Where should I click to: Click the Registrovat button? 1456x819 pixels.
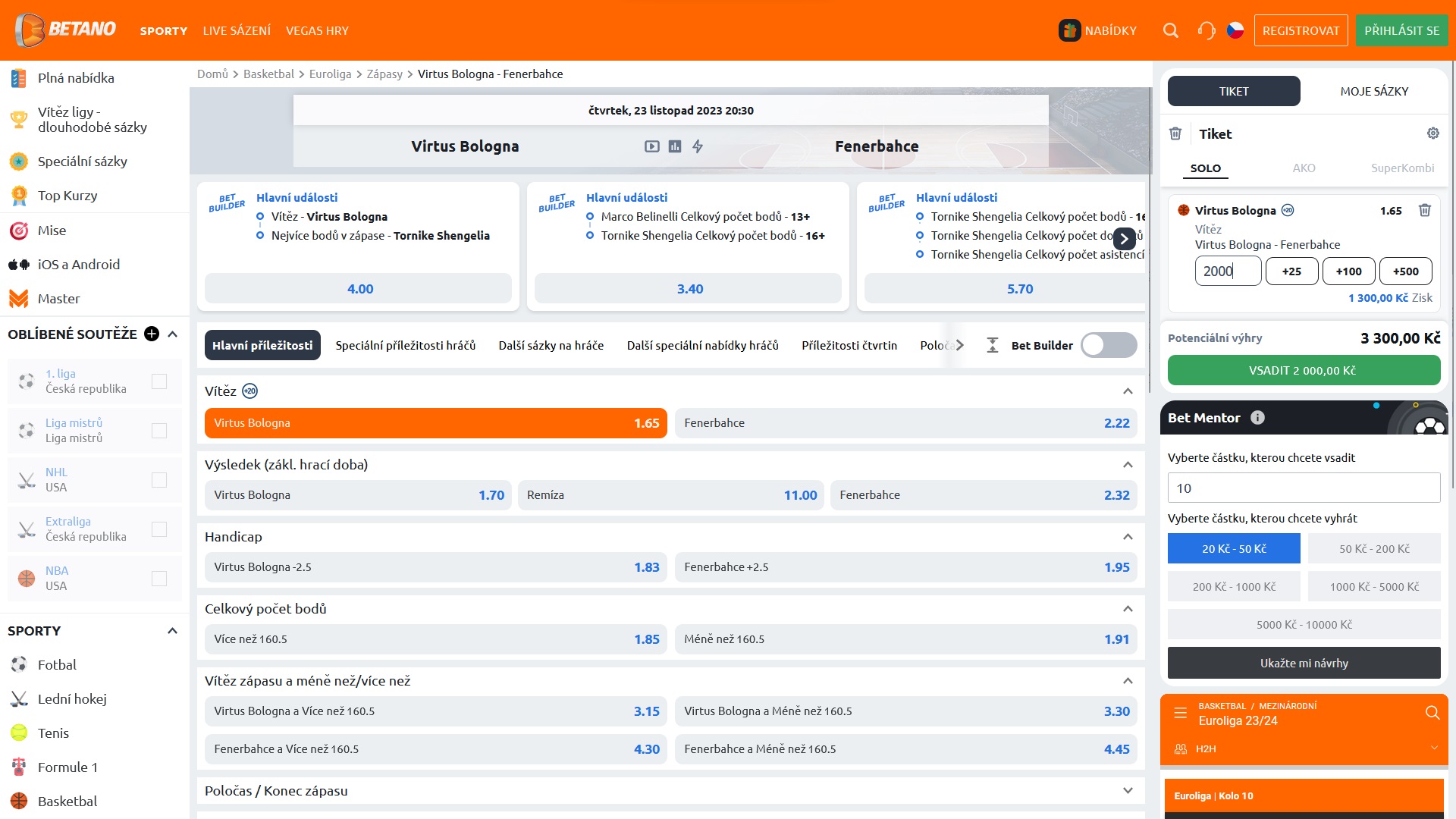pos(1301,30)
